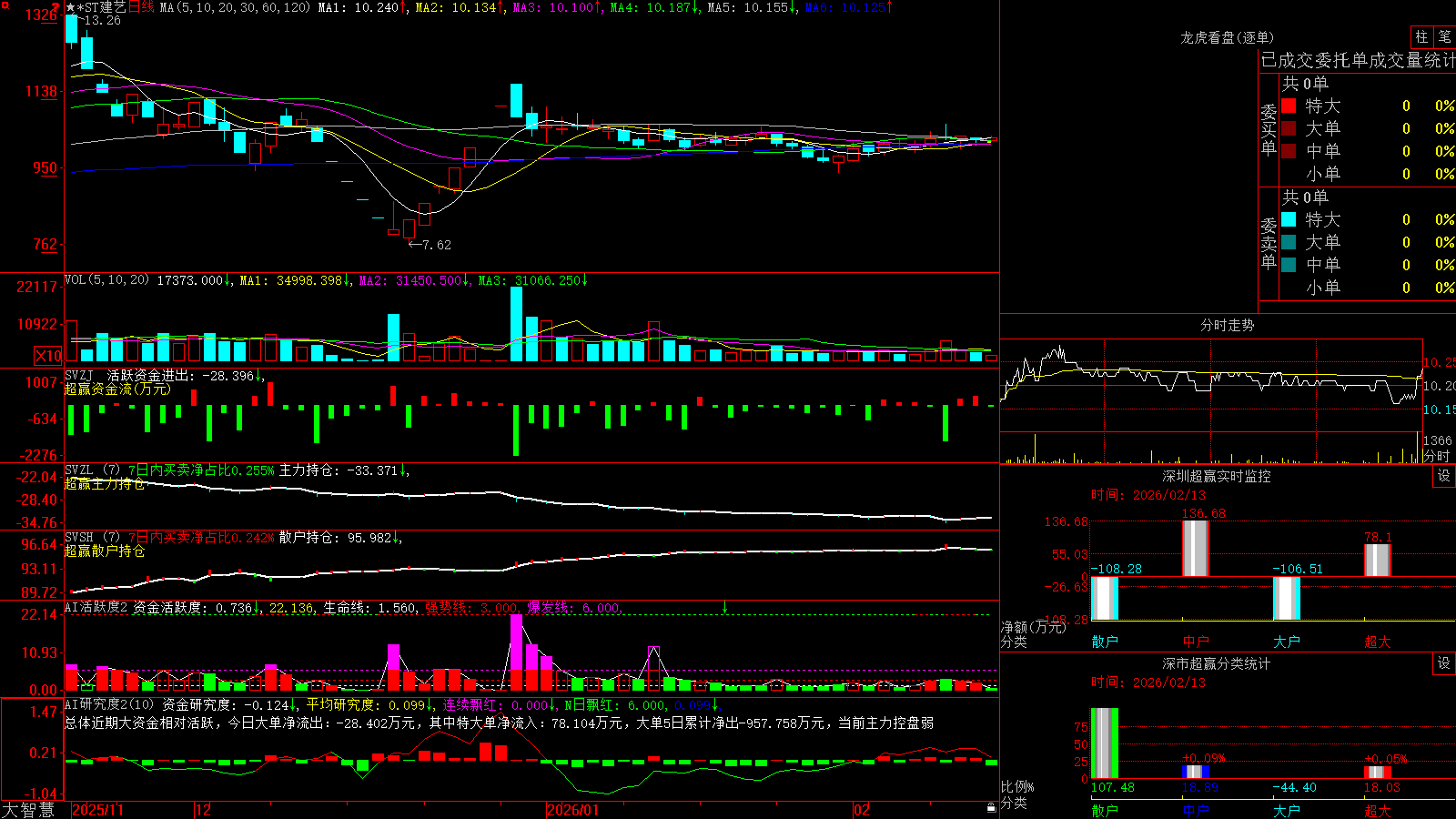This screenshot has width=1456, height=819.
Task: Click the dark red 中单 buy-order swatch
Action: pos(1289,150)
